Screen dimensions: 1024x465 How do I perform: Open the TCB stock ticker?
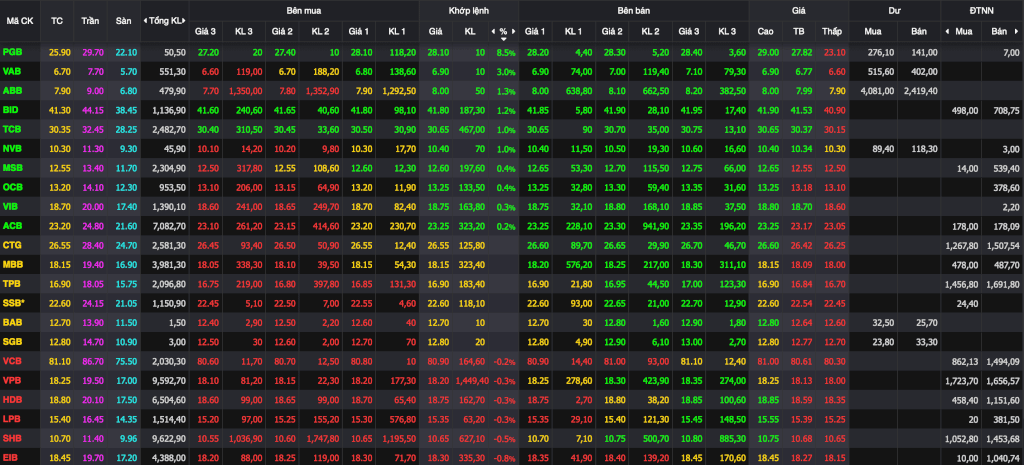point(11,129)
